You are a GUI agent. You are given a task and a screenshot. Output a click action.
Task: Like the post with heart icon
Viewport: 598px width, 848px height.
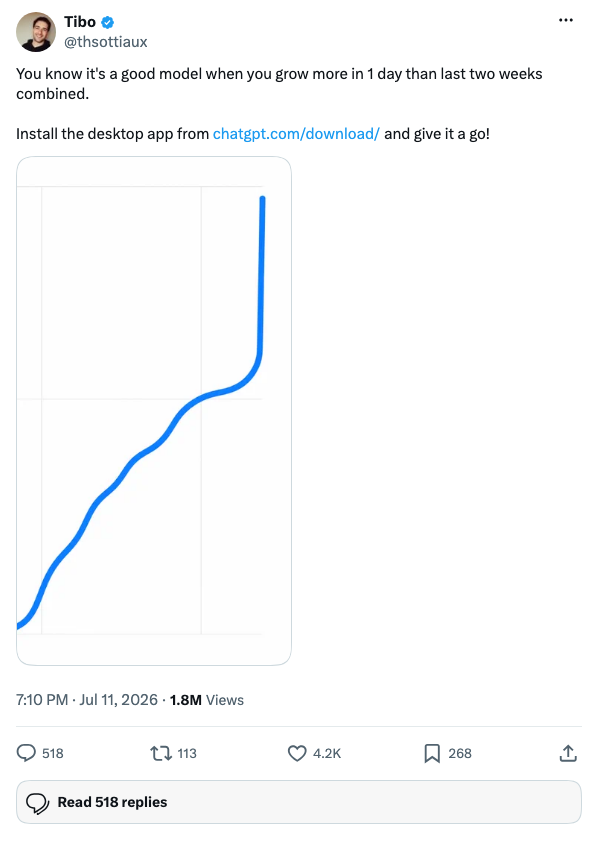(297, 753)
